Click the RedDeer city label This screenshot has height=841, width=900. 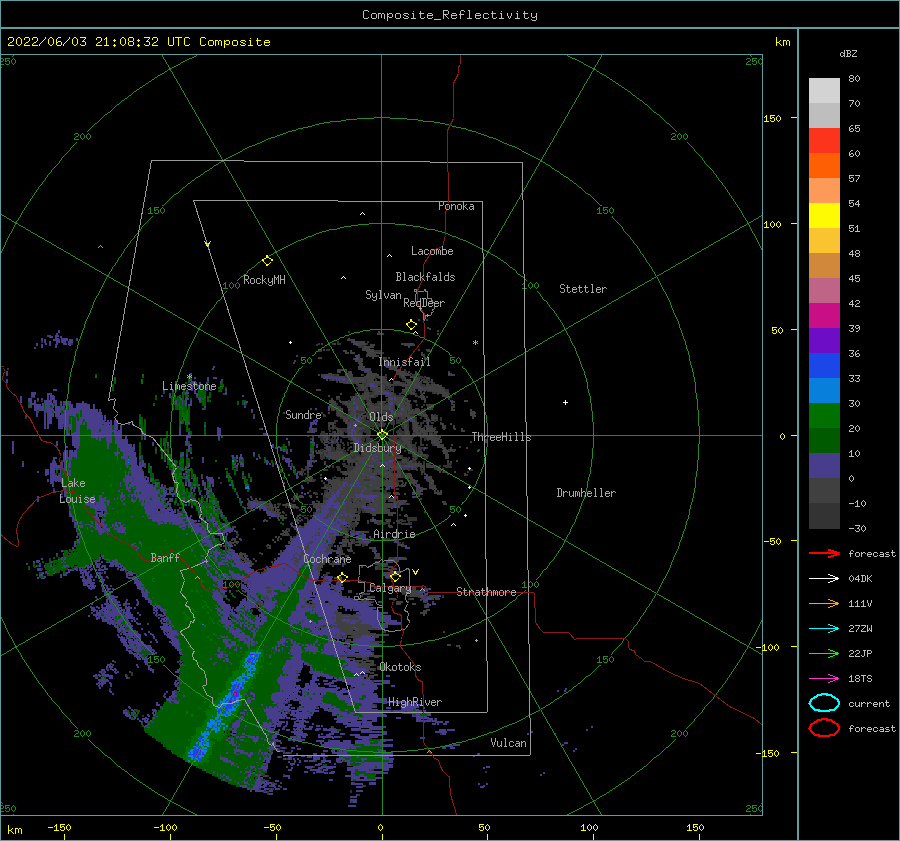click(424, 303)
